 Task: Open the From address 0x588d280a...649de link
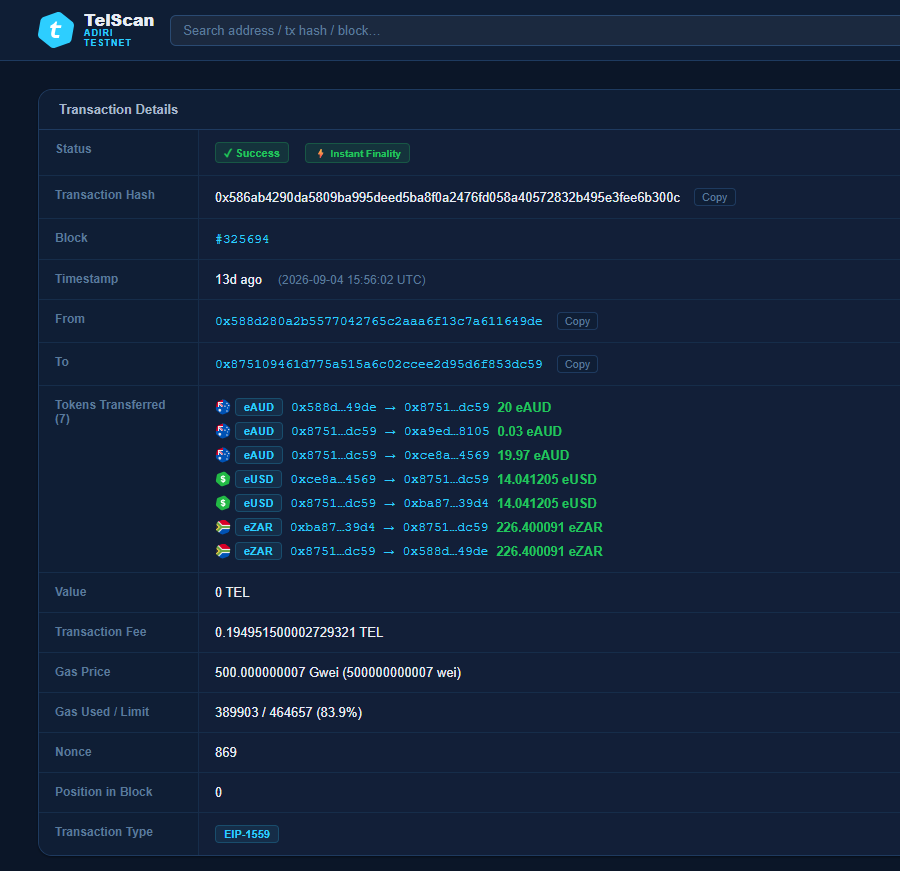[378, 321]
